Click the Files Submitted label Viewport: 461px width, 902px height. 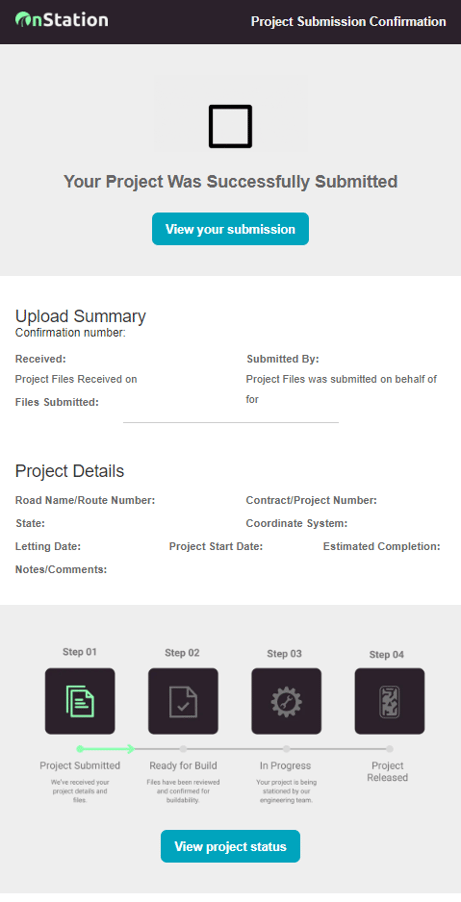pyautogui.click(x=57, y=402)
